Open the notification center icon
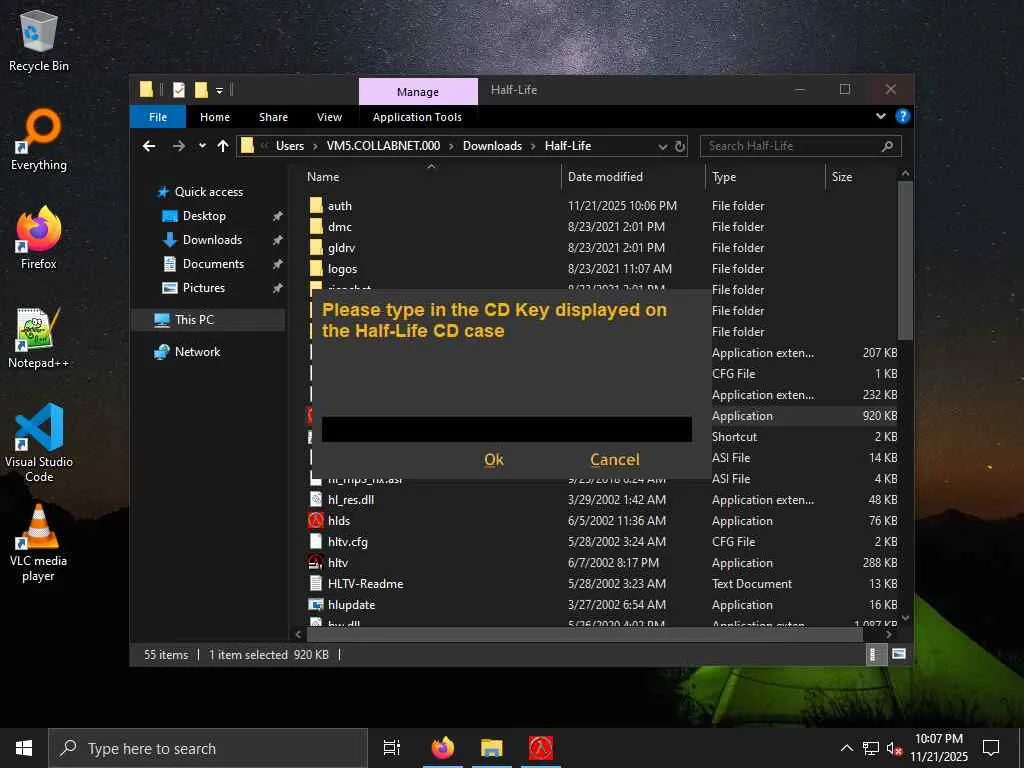 pos(991,748)
